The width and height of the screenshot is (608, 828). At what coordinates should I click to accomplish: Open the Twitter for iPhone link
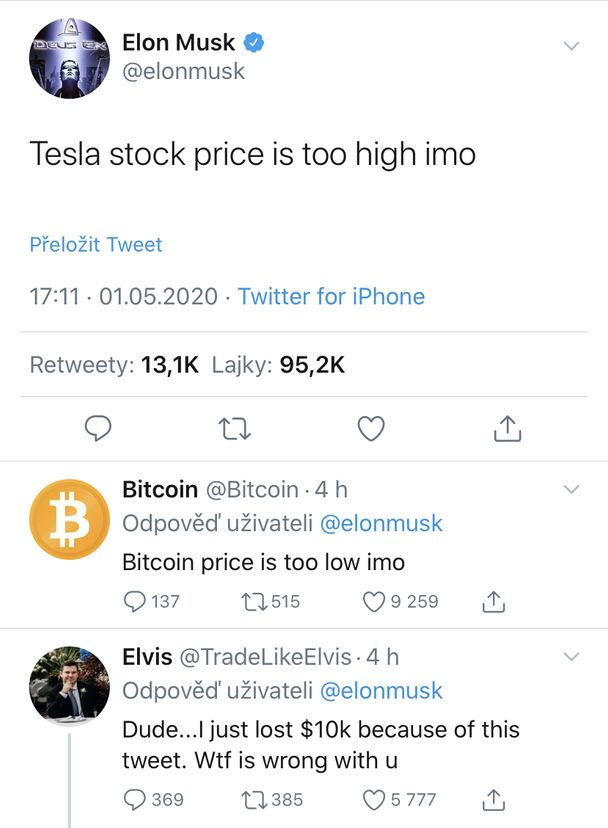click(331, 296)
